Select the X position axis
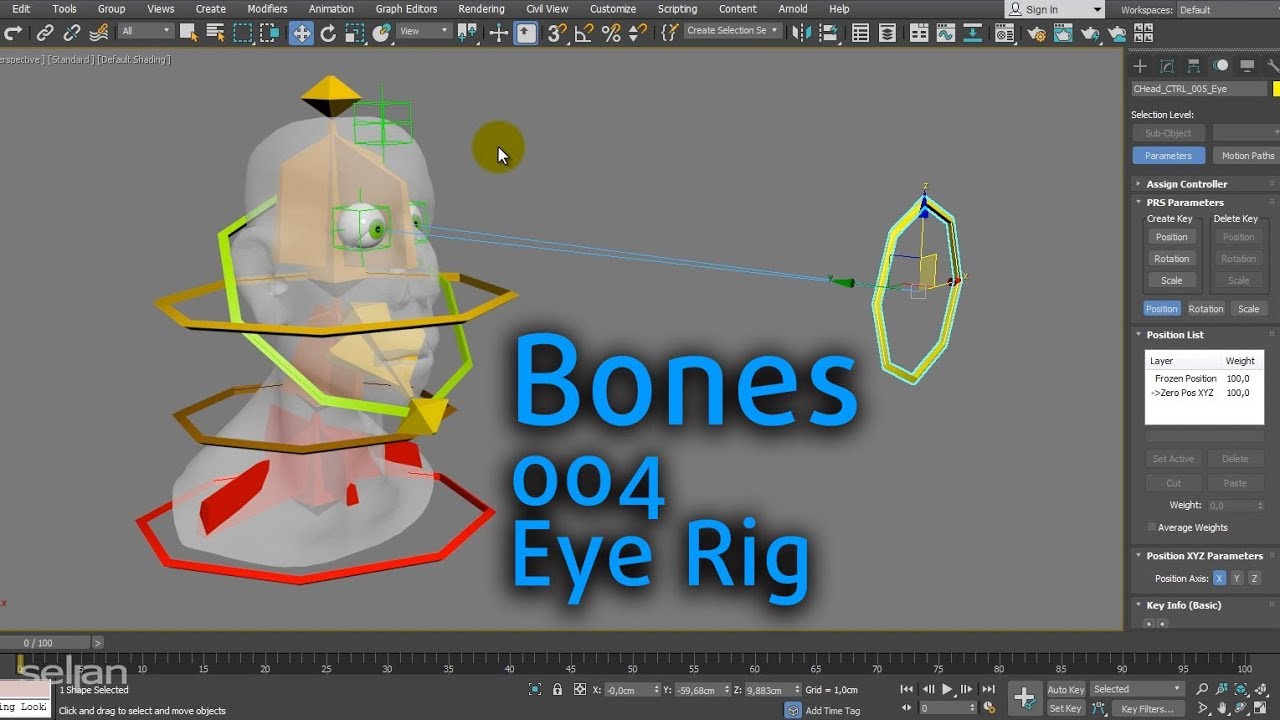 click(x=1220, y=579)
